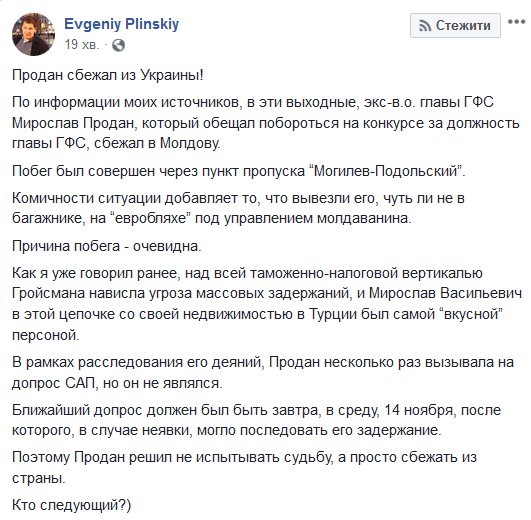Click the quoted text 'Могилев-Подольский'

pyautogui.click(x=386, y=171)
